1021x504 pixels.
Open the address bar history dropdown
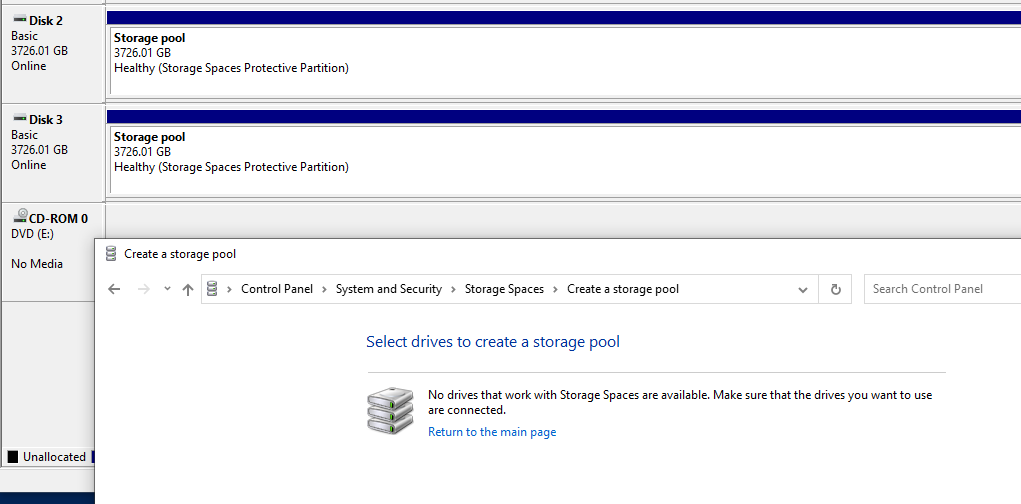(x=803, y=290)
